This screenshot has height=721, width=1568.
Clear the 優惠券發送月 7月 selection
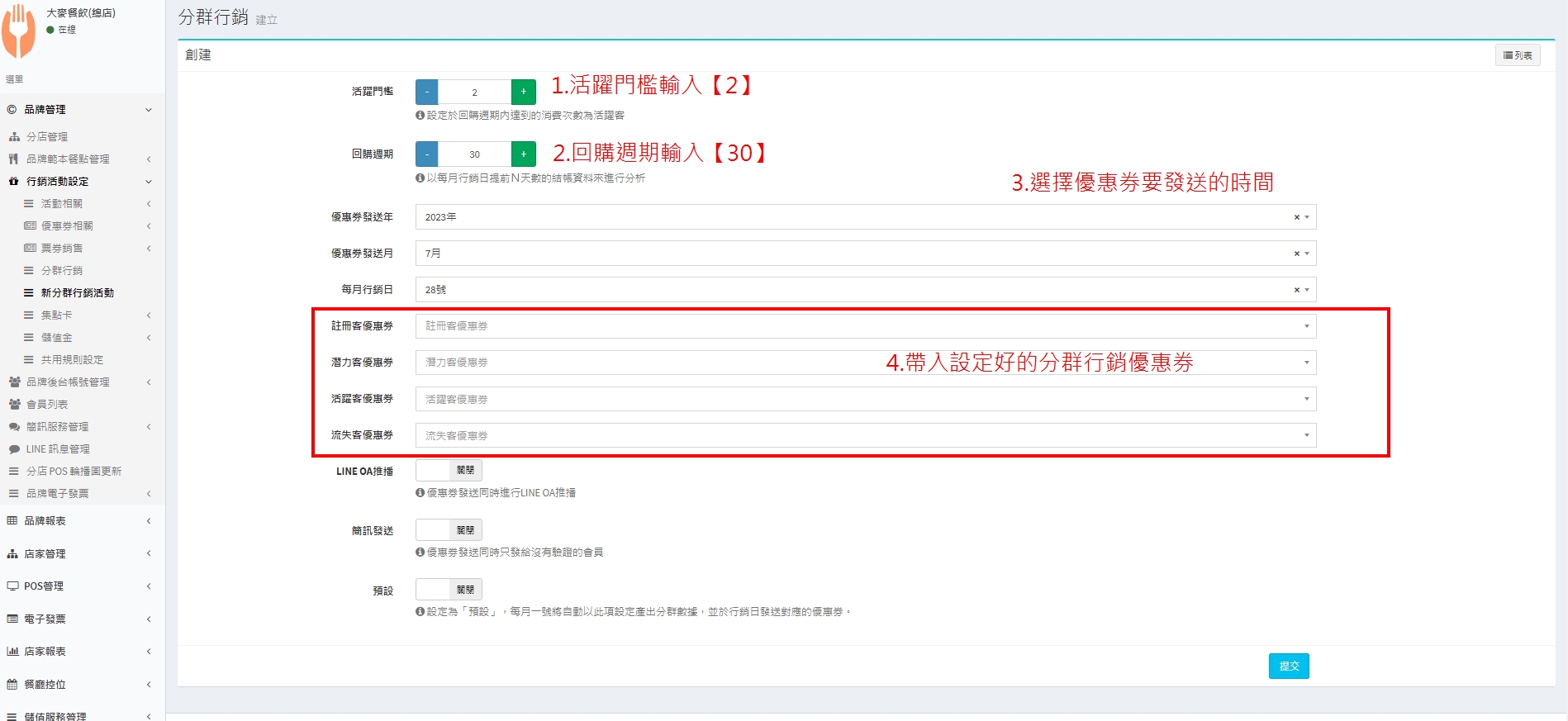click(1296, 254)
